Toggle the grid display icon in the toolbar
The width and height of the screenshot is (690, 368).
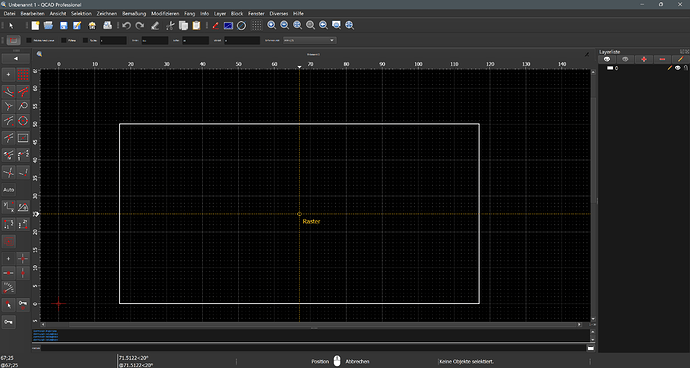tap(257, 26)
